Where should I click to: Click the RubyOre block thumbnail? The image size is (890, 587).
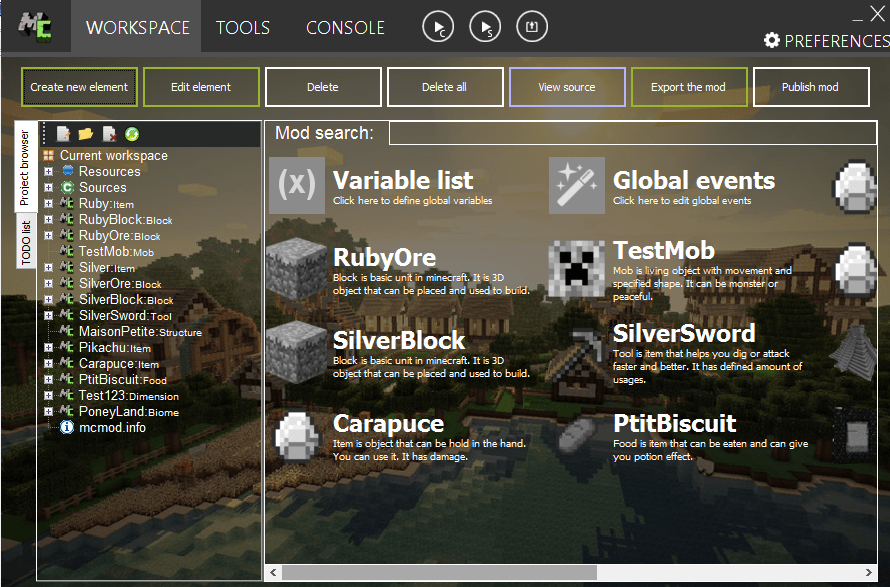(x=297, y=269)
